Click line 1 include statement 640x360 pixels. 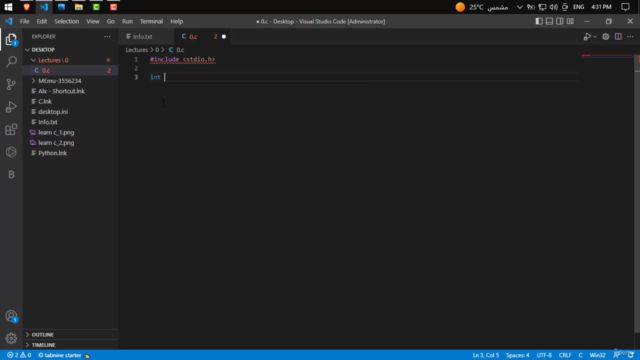coord(182,59)
